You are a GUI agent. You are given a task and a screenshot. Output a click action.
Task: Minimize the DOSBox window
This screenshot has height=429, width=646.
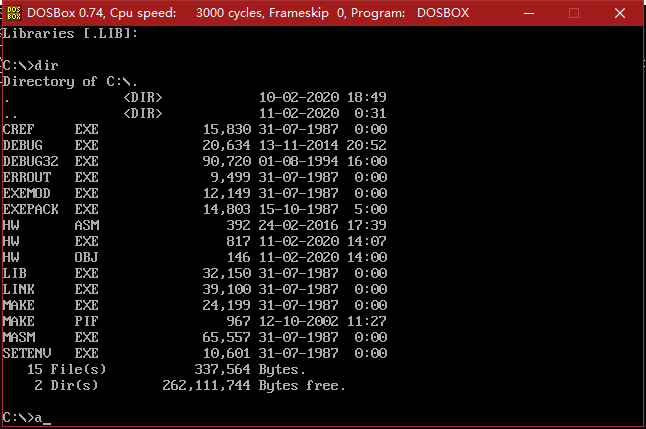(x=527, y=13)
